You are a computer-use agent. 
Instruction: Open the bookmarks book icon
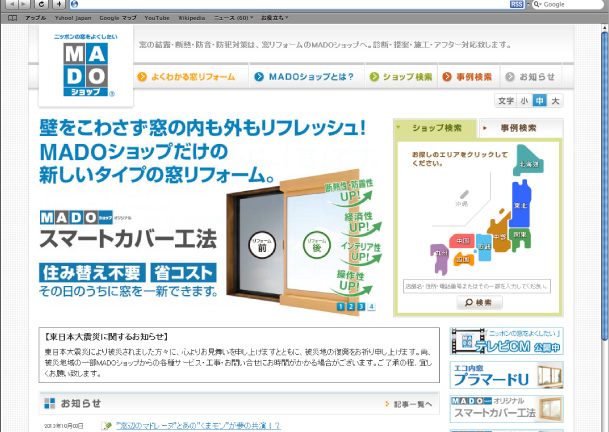pyautogui.click(x=11, y=18)
